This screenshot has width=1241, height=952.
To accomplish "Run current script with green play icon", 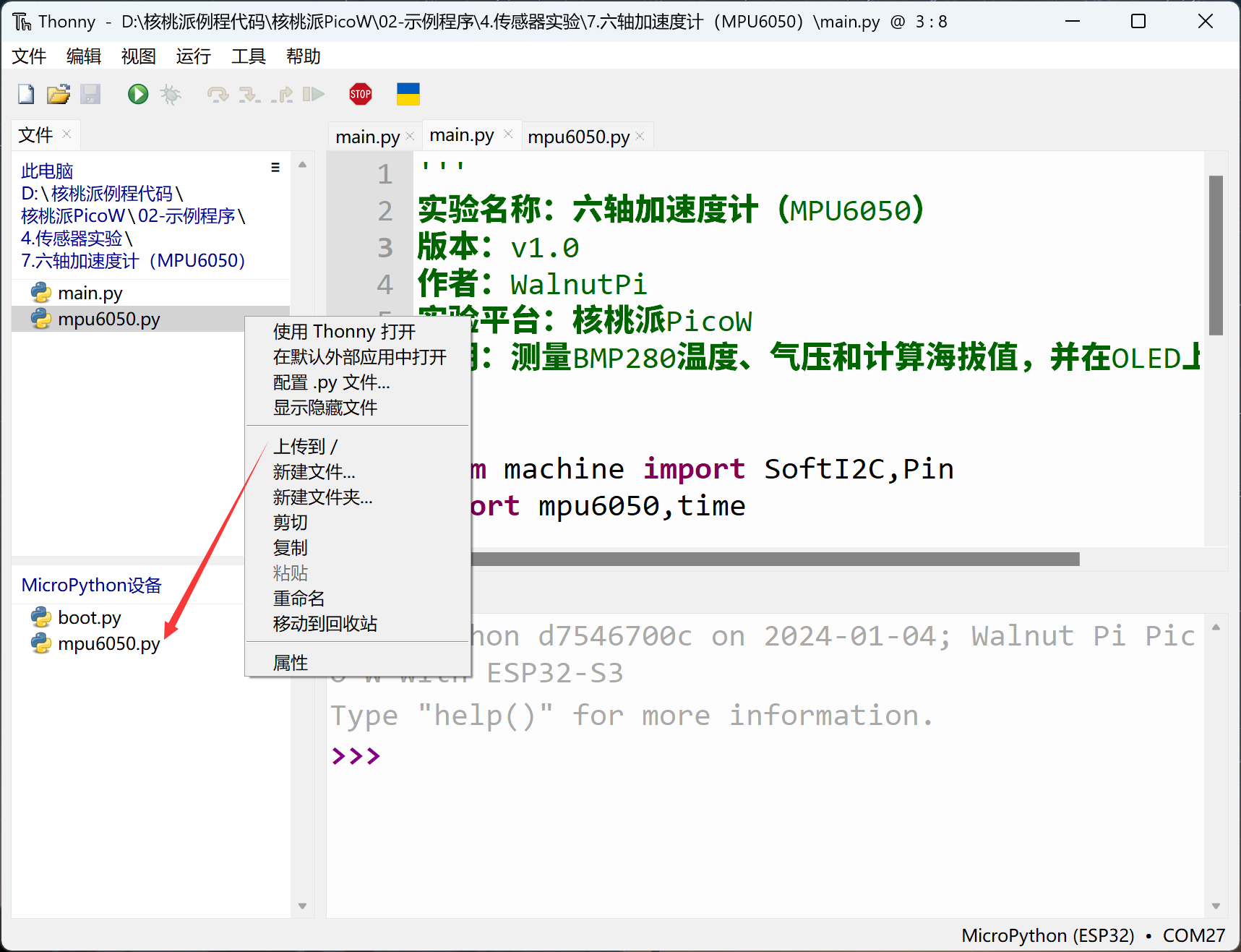I will [x=137, y=94].
